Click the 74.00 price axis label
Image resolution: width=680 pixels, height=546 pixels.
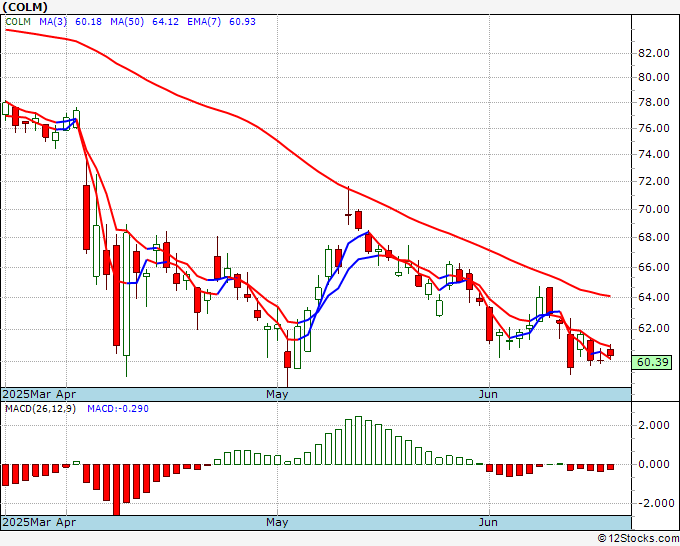(654, 154)
